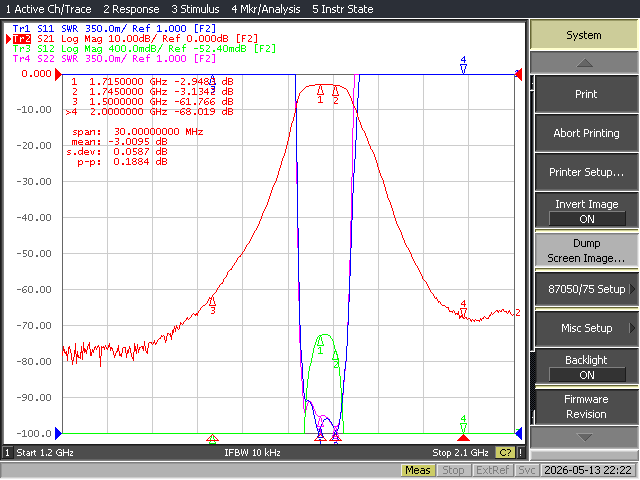Click blue reference triangle at bottom left
The height and width of the screenshot is (480, 640).
pos(58,433)
